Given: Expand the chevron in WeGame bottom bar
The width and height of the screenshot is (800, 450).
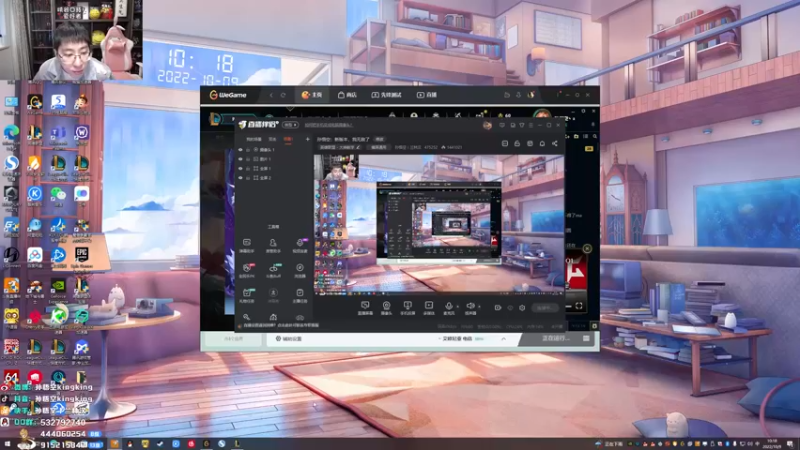Looking at the screenshot, I should (504, 339).
